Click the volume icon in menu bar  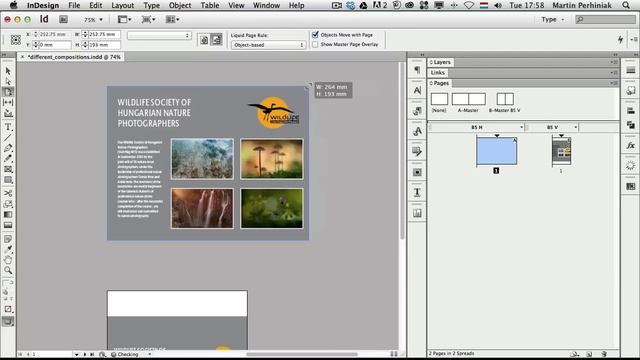(x=498, y=5)
